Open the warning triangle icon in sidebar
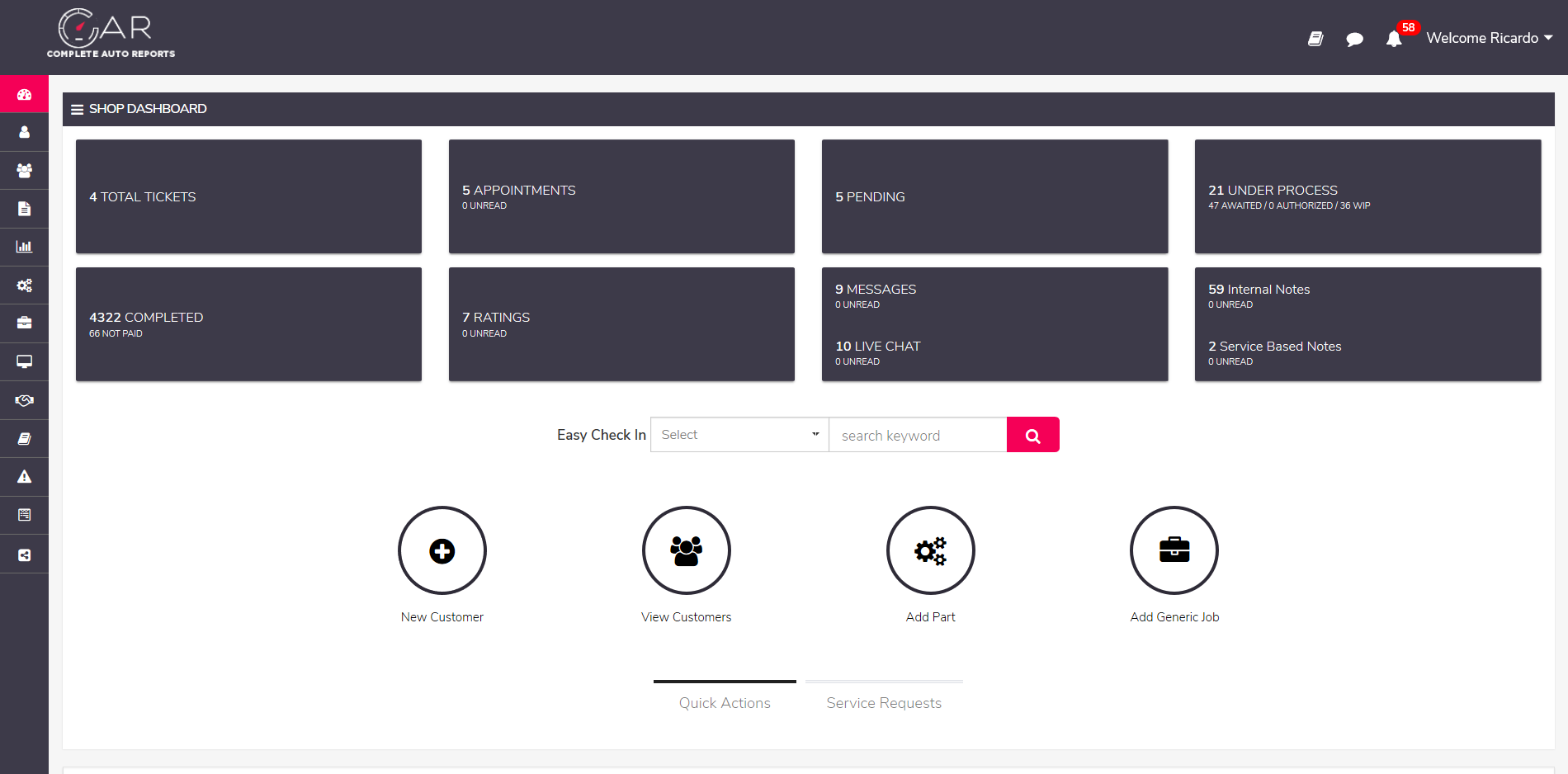This screenshot has width=1568, height=774. tap(24, 477)
